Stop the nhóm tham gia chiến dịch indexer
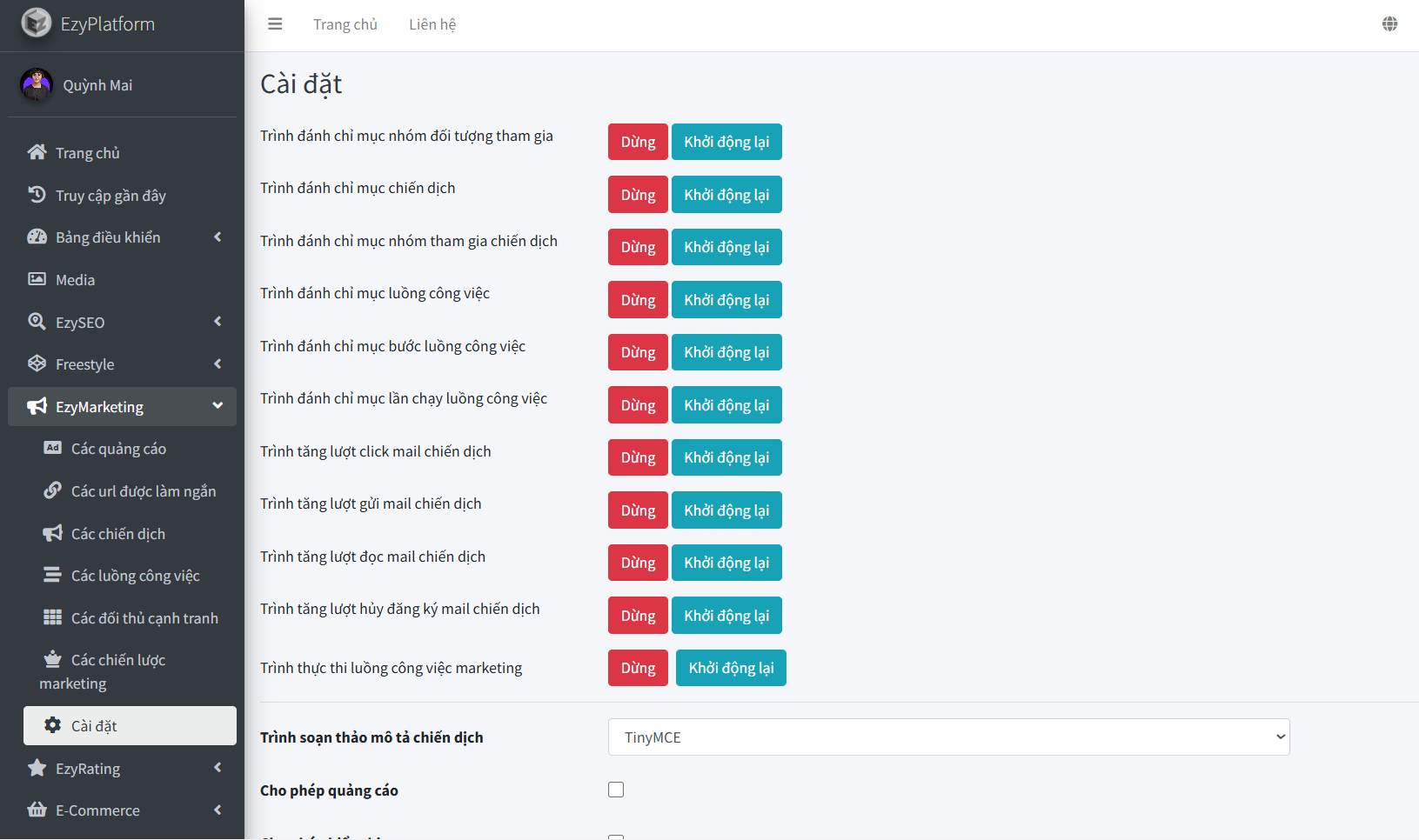This screenshot has width=1419, height=840. coord(638,247)
